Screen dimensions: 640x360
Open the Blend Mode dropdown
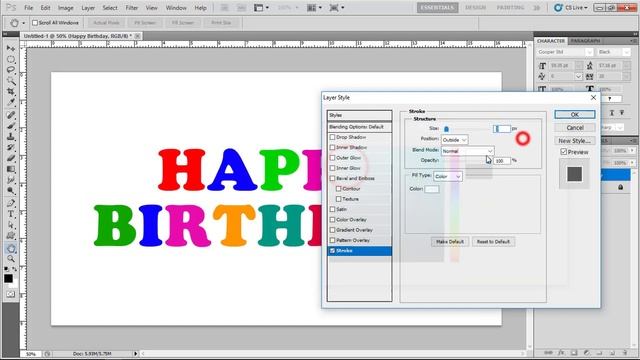pos(468,151)
